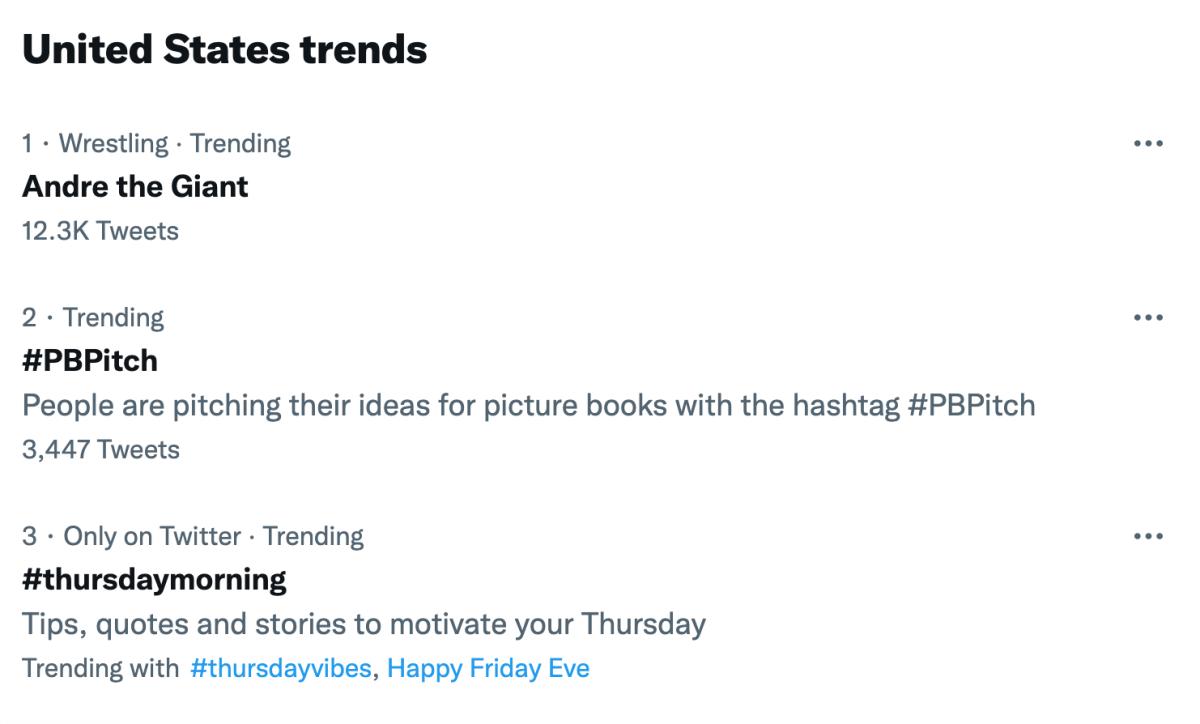The width and height of the screenshot is (1200, 724).
Task: Click the Wrestling category label
Action: tap(113, 144)
